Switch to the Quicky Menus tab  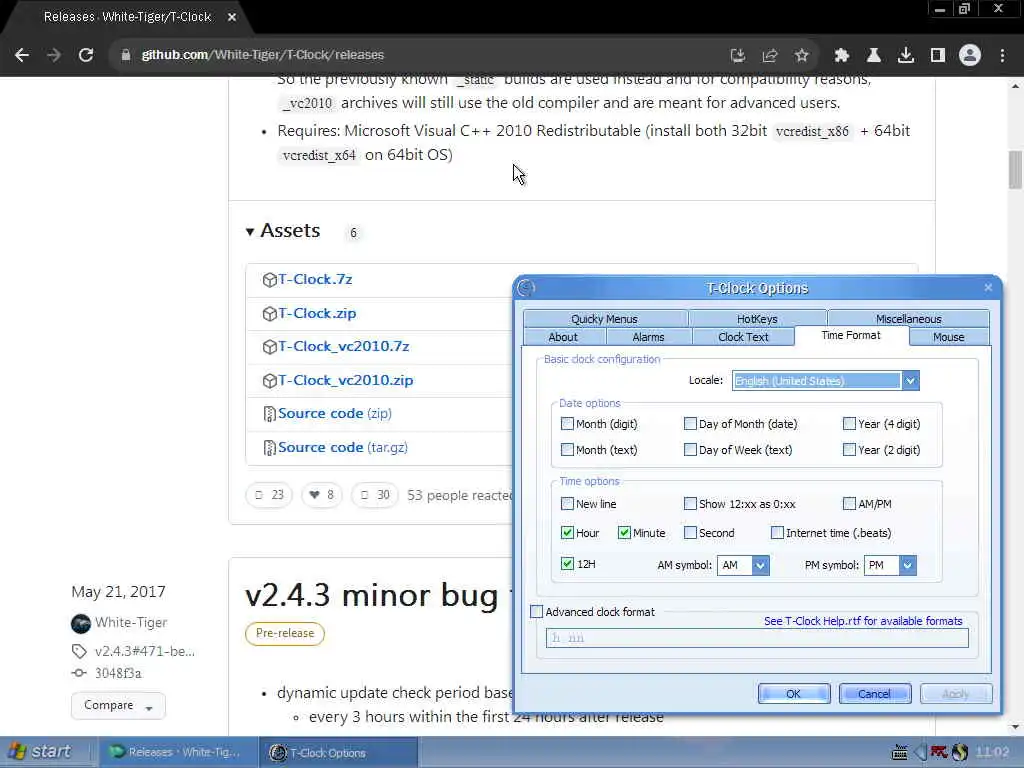click(605, 319)
